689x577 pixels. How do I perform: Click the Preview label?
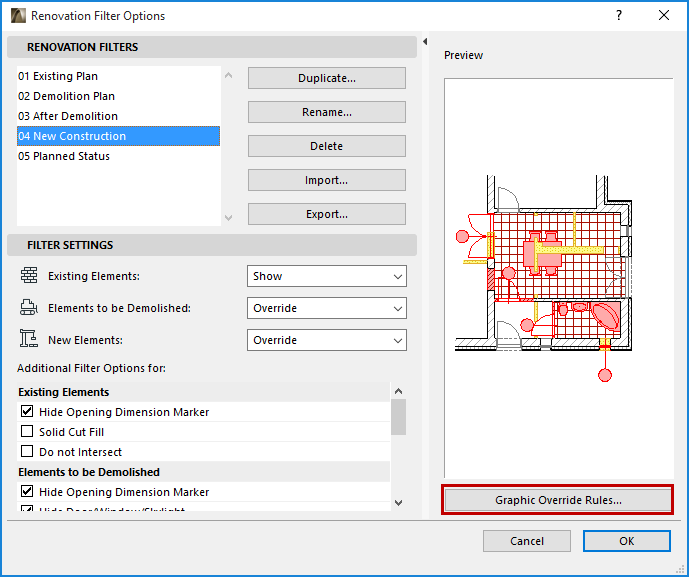tap(463, 55)
